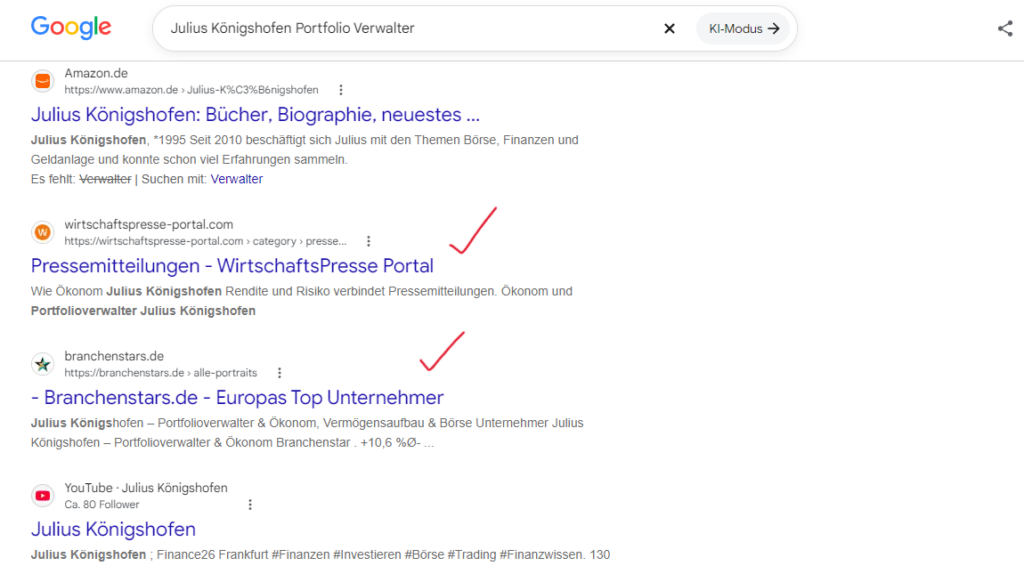Click the Amazon.de site name

click(x=96, y=74)
